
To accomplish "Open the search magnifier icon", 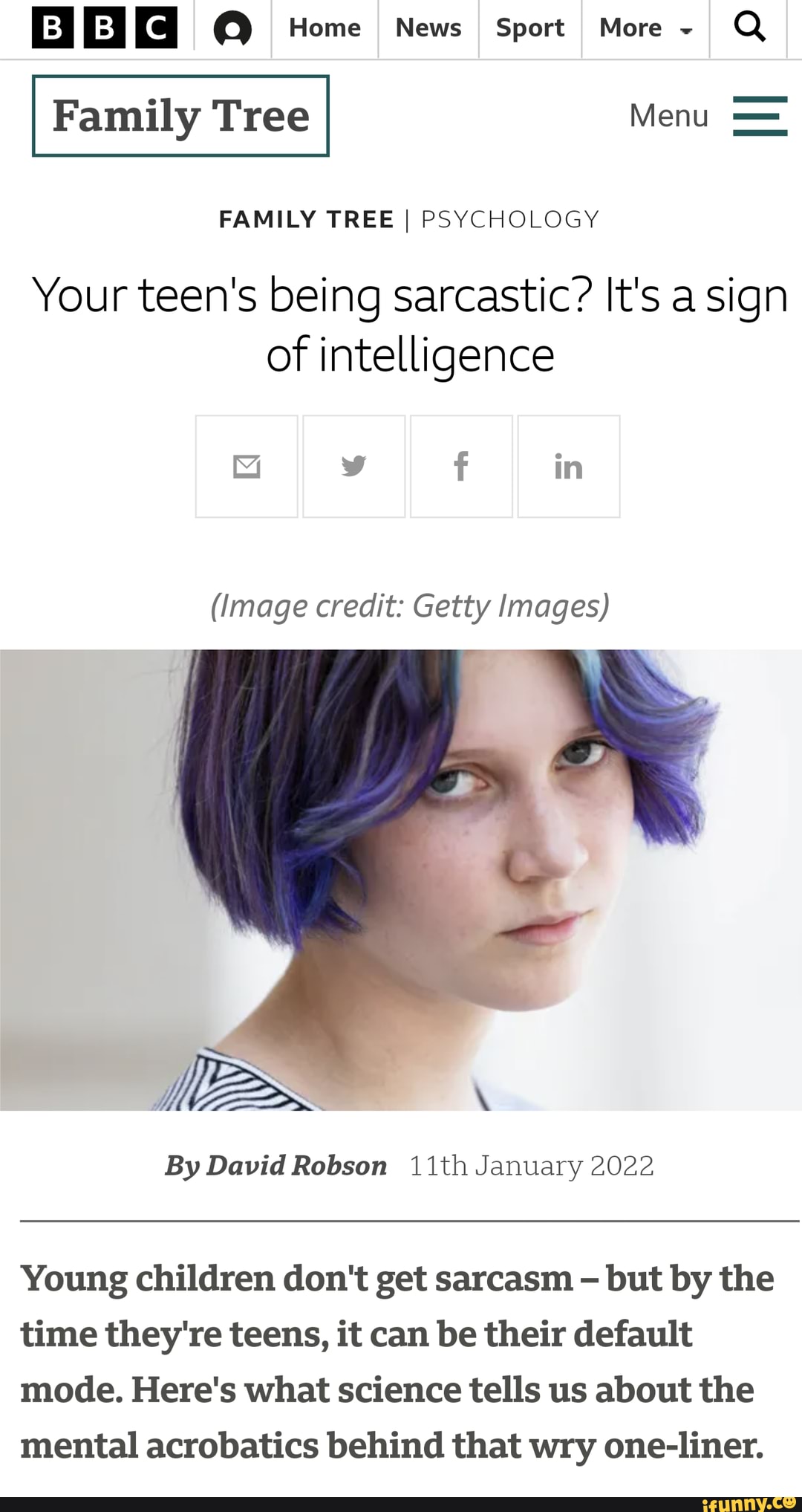I will coord(749,28).
